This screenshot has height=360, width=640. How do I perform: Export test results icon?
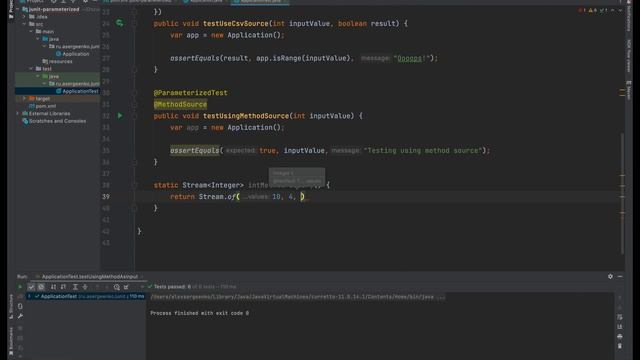tap(127, 287)
